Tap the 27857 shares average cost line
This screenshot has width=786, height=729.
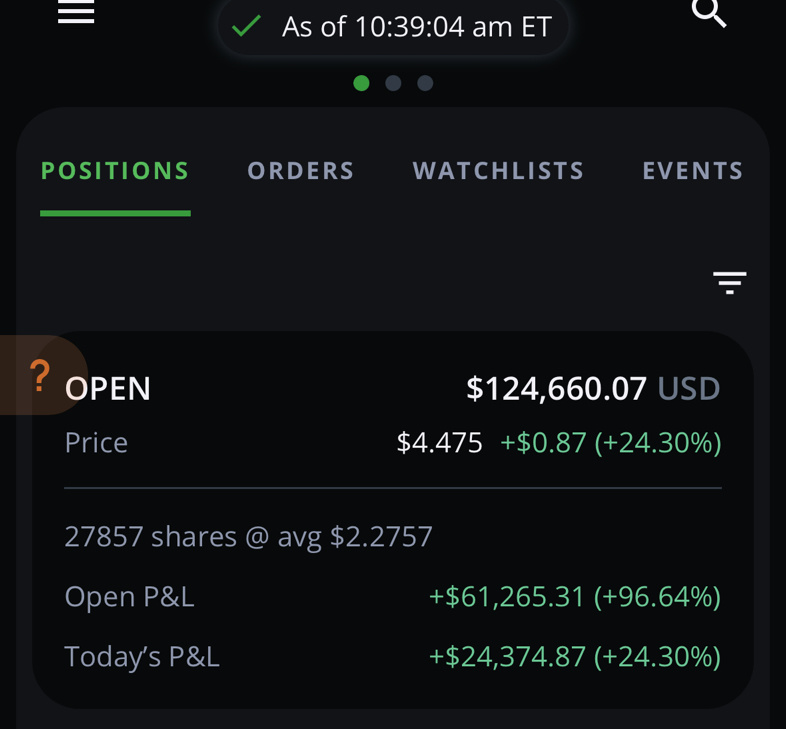(x=249, y=537)
